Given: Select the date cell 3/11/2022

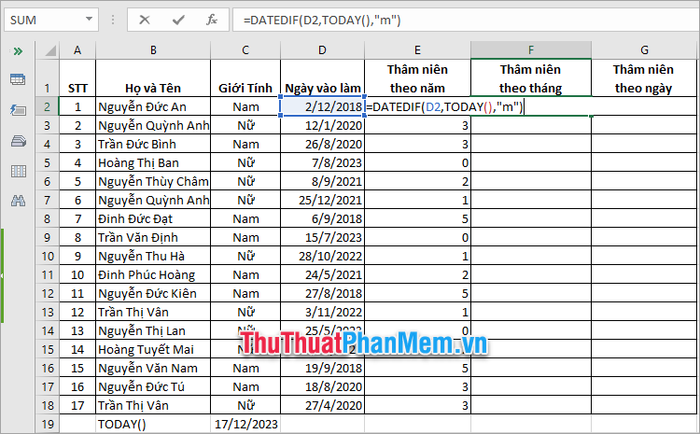Looking at the screenshot, I should [322, 312].
